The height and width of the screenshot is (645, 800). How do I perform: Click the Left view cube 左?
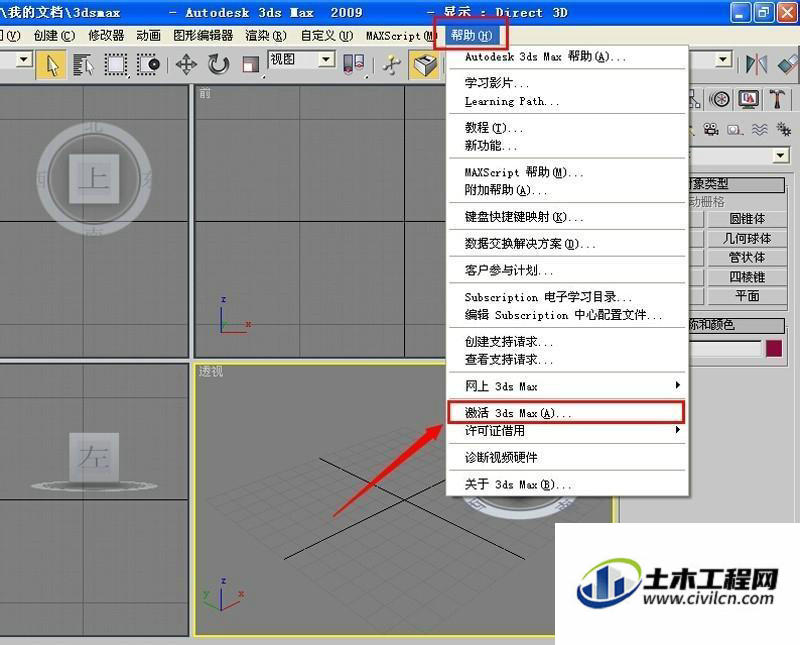pos(94,457)
